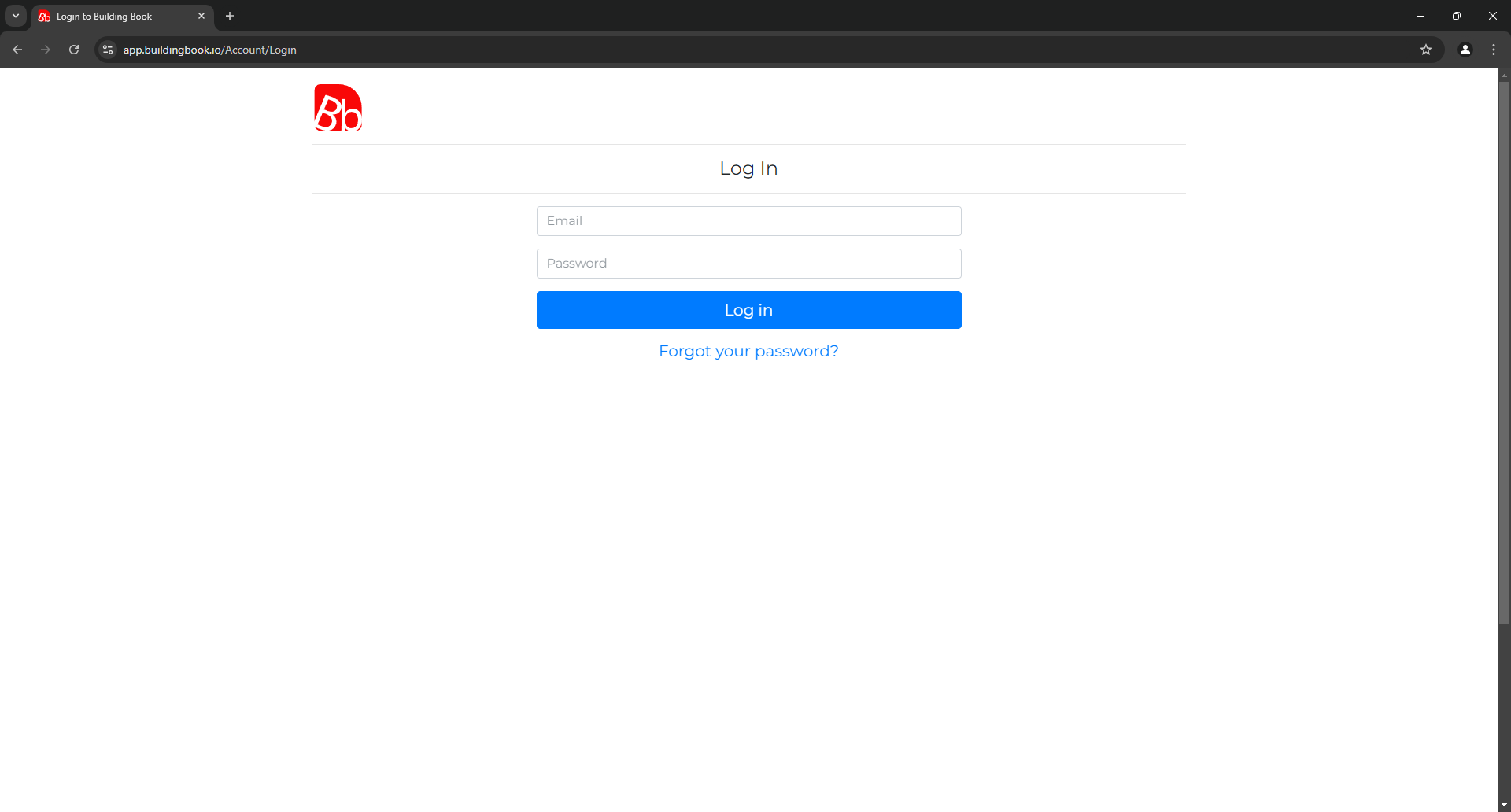Close the Login to Building Book tab

(x=201, y=16)
